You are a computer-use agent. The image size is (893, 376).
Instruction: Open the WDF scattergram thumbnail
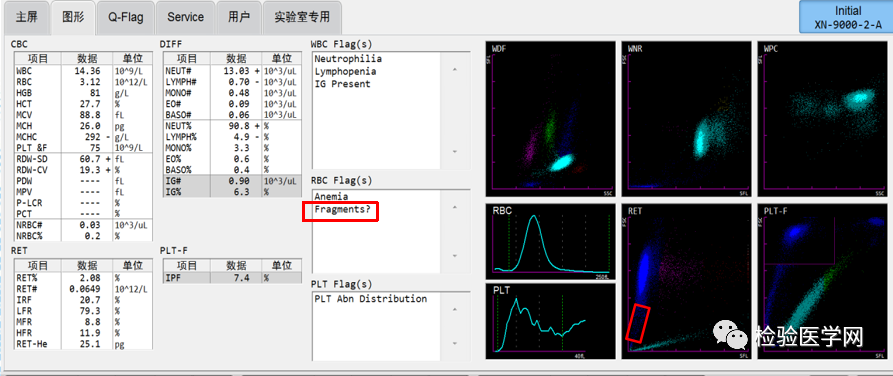[x=551, y=118]
